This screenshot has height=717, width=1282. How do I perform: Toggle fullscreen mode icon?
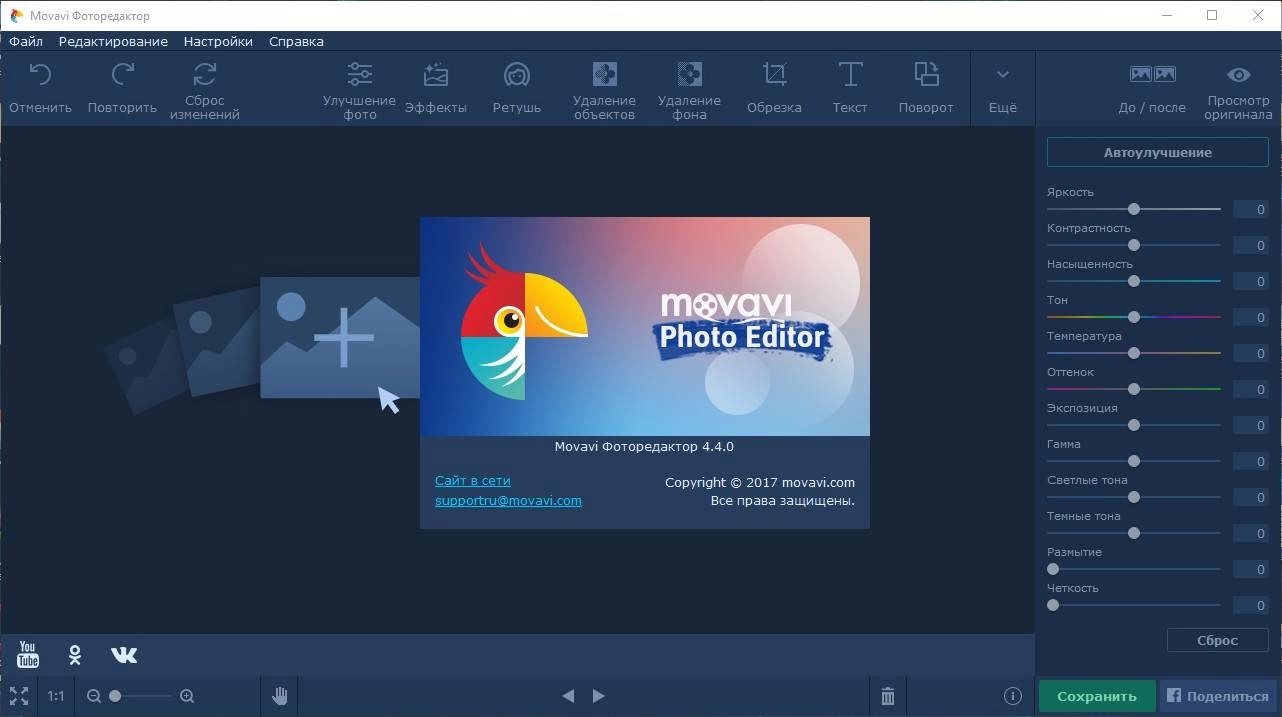click(18, 696)
